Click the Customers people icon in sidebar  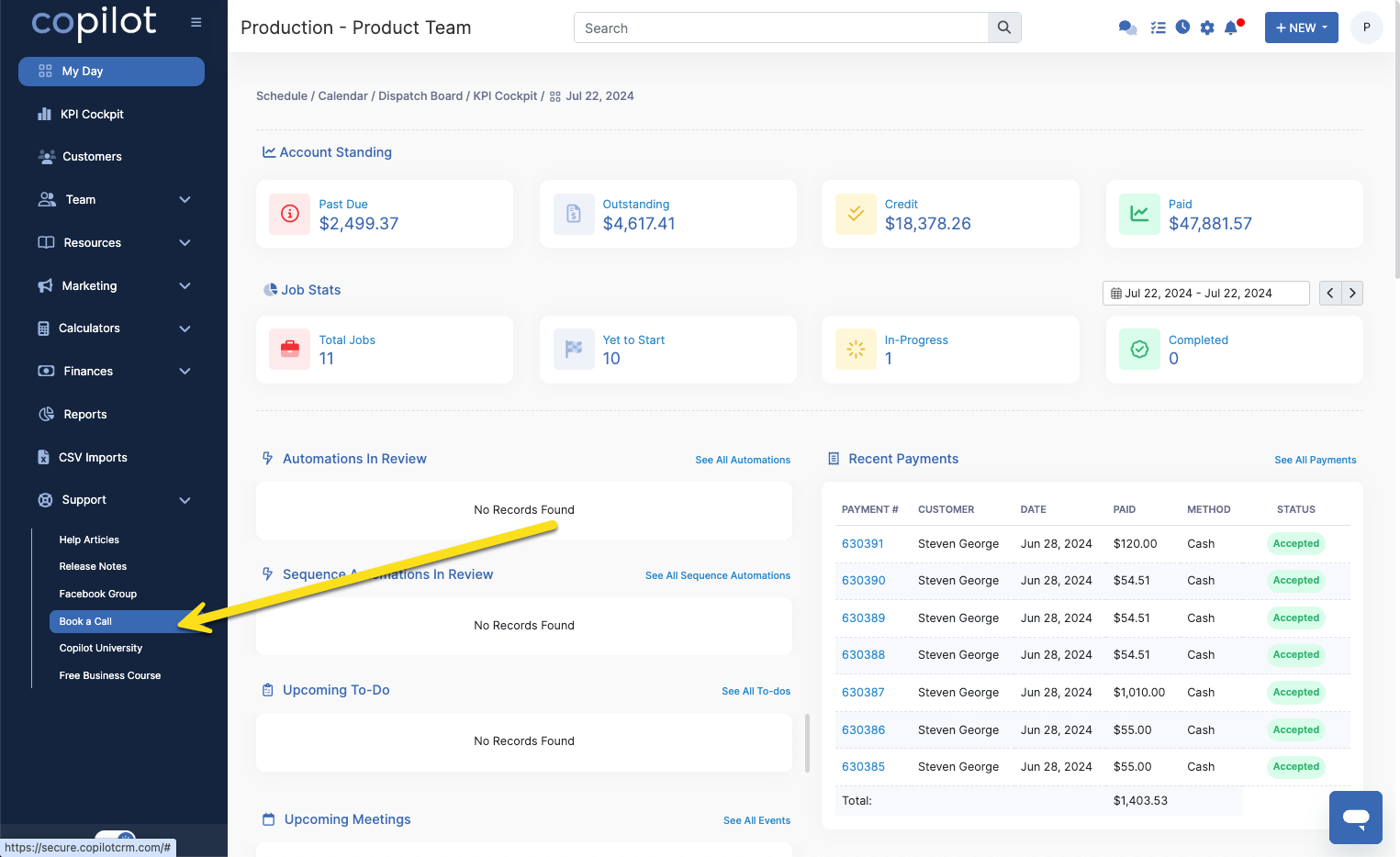pyautogui.click(x=47, y=157)
